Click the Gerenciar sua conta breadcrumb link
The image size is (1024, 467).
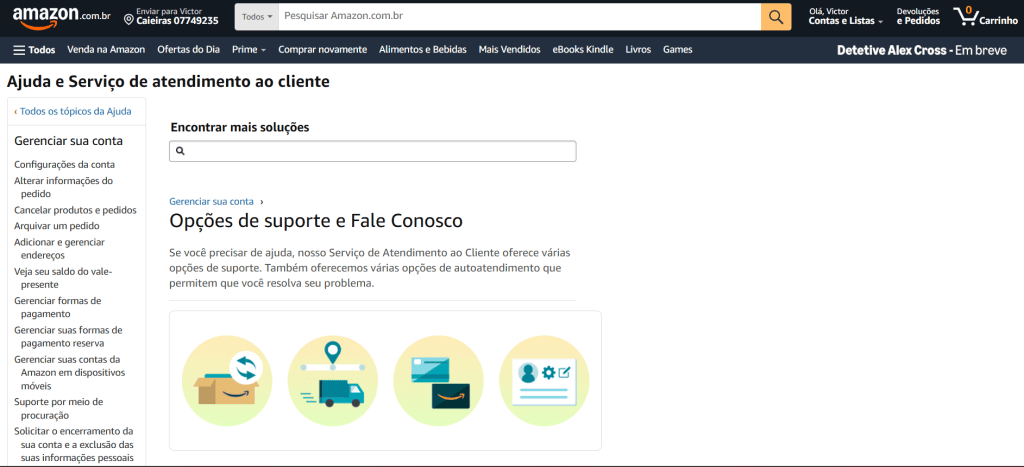[x=212, y=201]
